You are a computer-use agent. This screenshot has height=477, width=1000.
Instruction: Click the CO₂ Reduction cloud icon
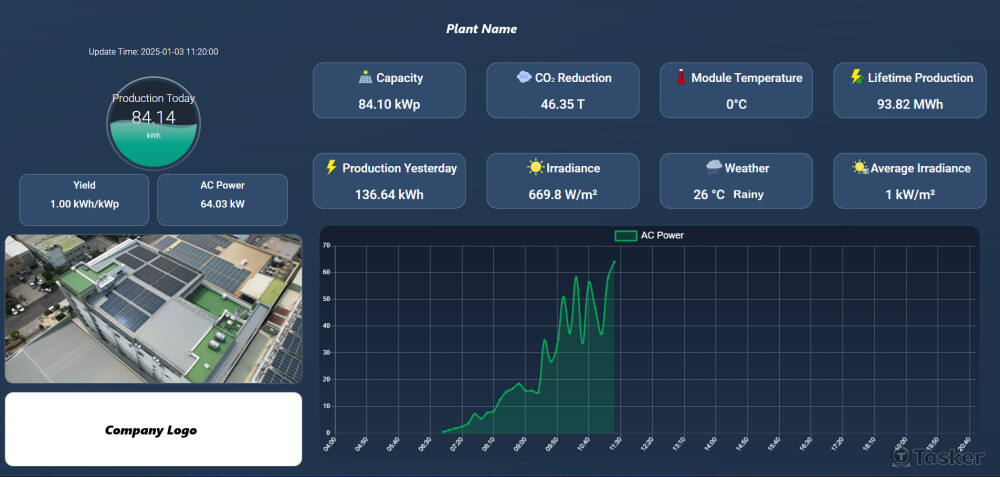pyautogui.click(x=524, y=77)
